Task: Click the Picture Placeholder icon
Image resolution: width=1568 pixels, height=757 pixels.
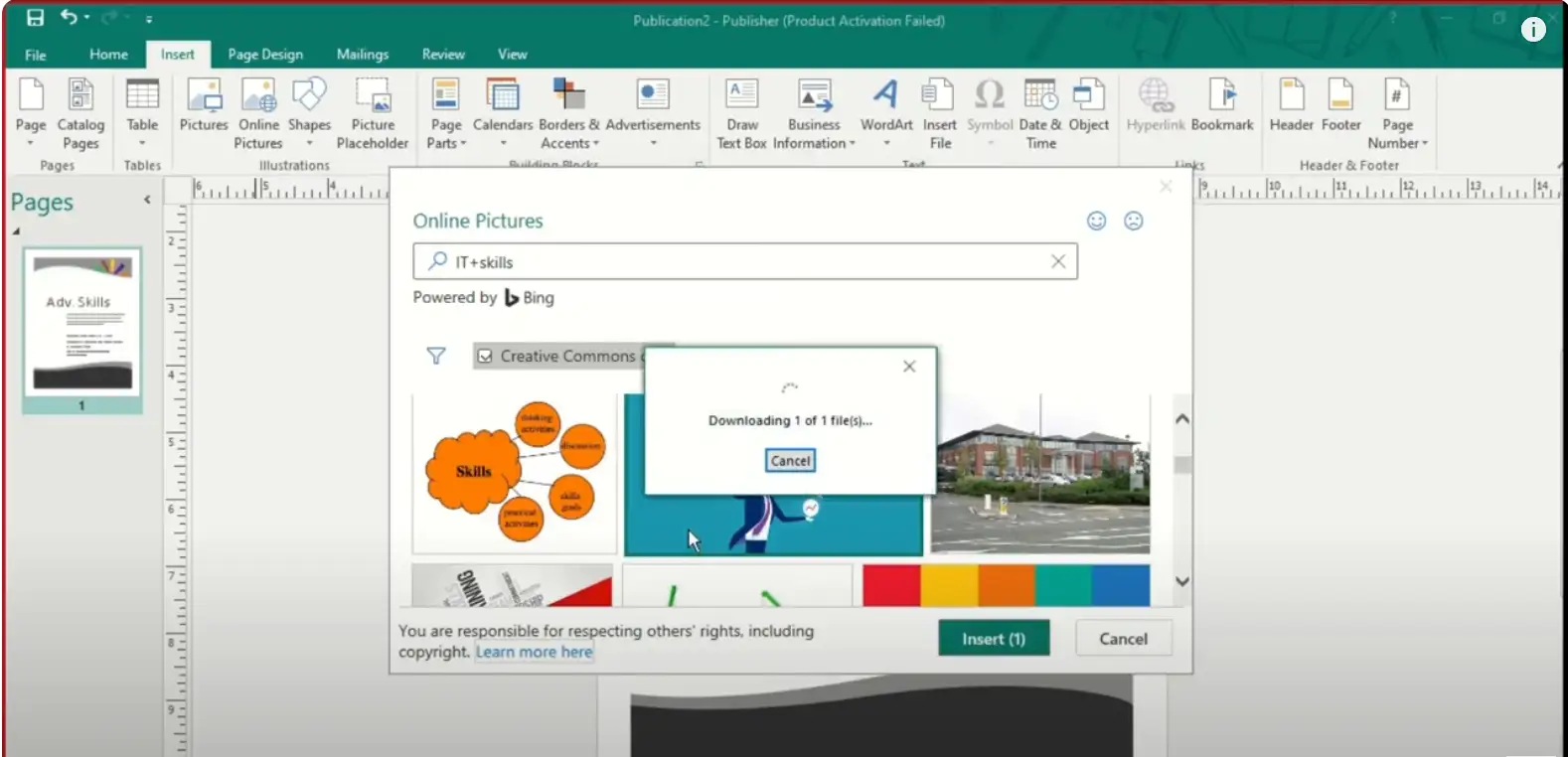Action: (373, 95)
